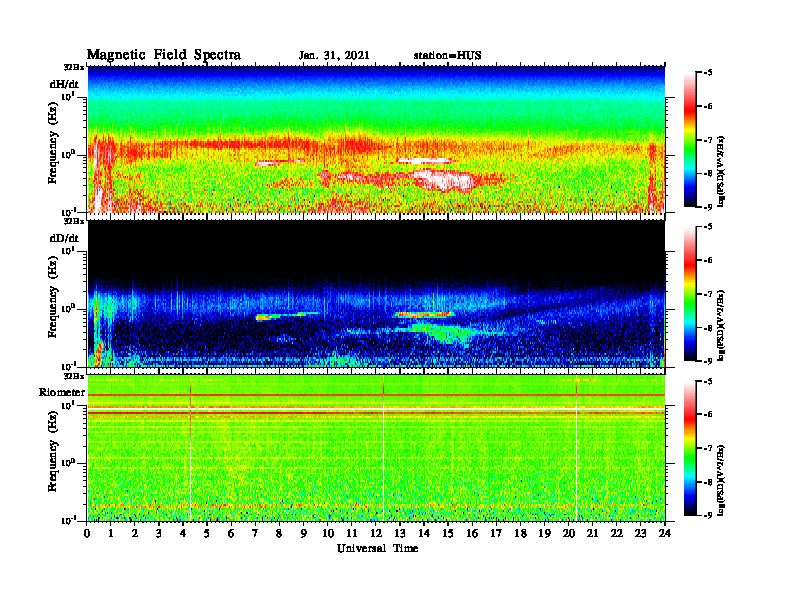The height and width of the screenshot is (612, 792).
Task: Click the Riometer panel color scale bar
Action: pos(690,448)
